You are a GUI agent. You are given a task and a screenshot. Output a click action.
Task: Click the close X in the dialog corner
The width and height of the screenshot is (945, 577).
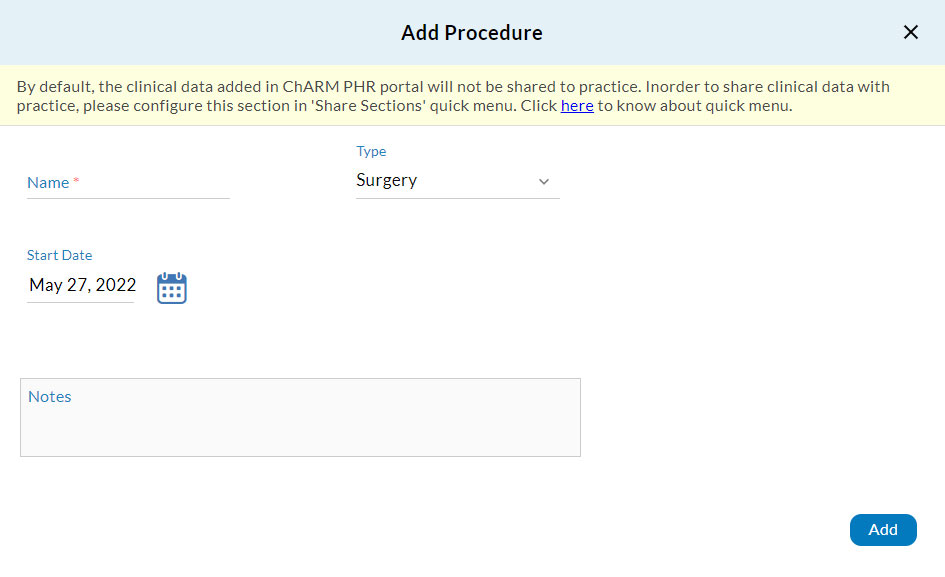[x=911, y=31]
